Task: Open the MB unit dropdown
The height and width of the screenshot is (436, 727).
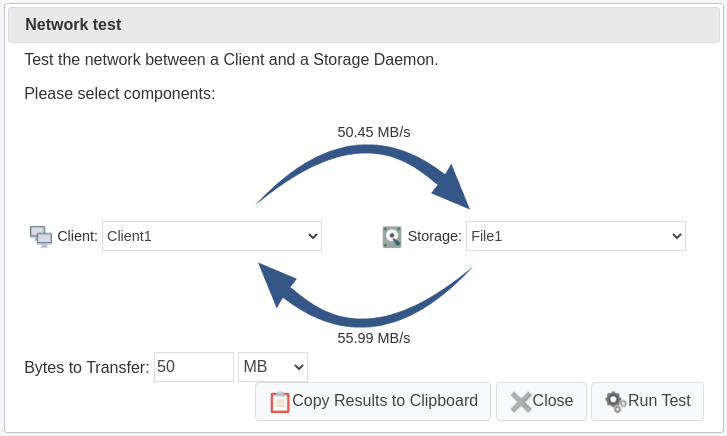Action: coord(273,367)
